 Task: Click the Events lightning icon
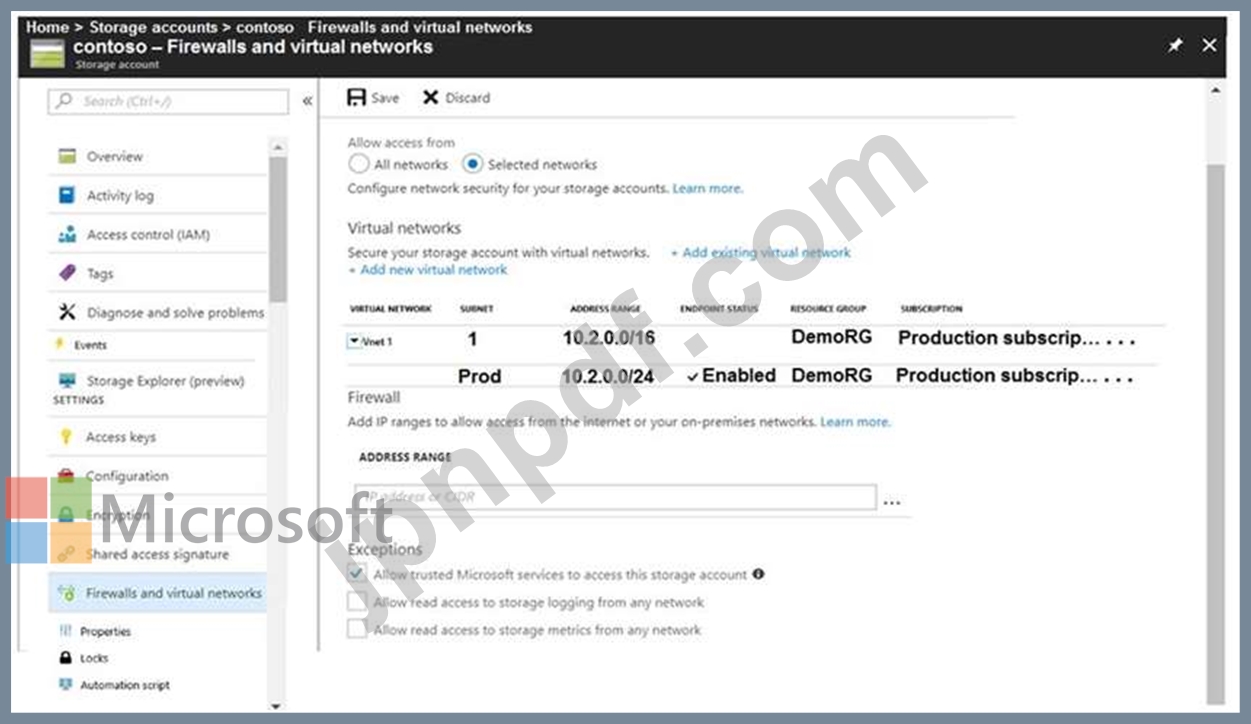coord(59,345)
